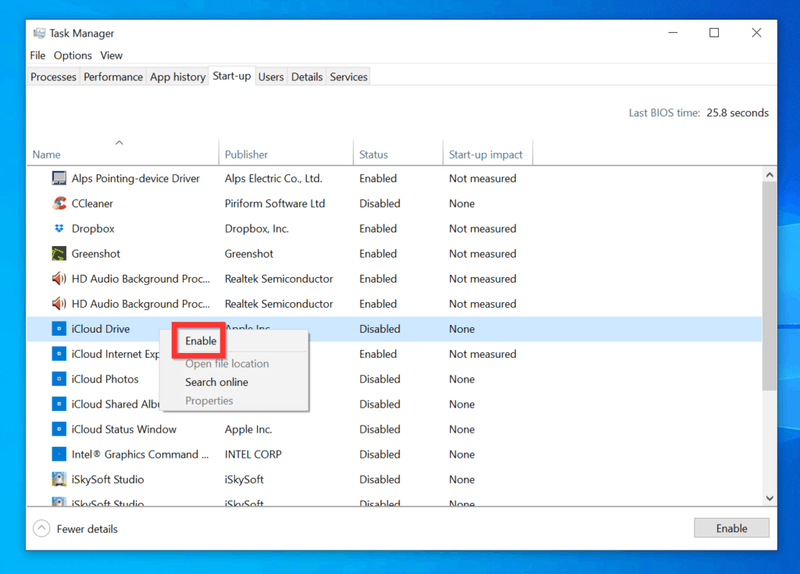Click INTEL CORP publisher cell
The image size is (800, 574).
tap(253, 454)
